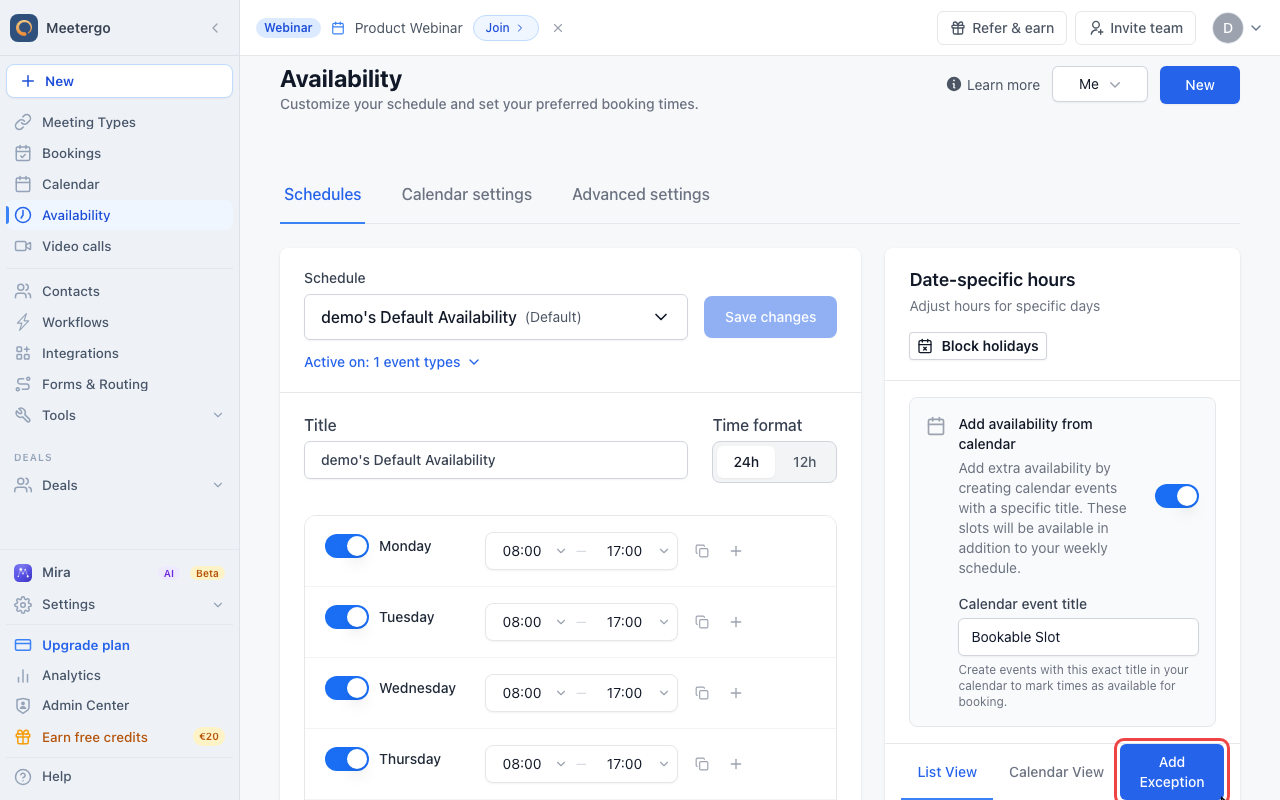Open Wednesday end time dropdown
The height and width of the screenshot is (800, 1280).
[636, 693]
